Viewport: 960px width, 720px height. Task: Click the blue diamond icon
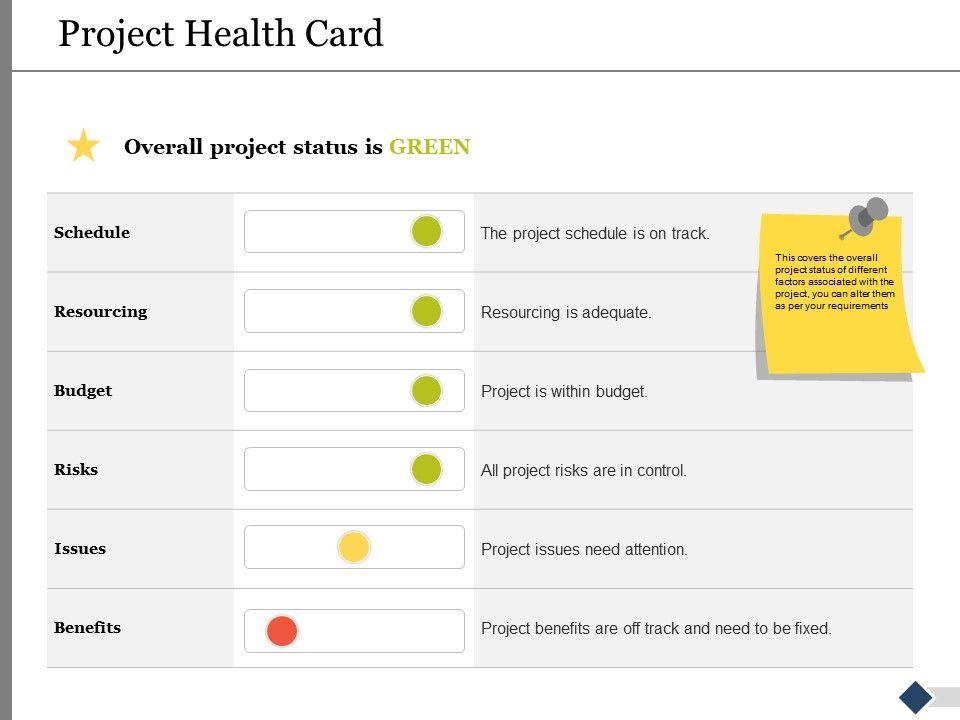click(916, 696)
